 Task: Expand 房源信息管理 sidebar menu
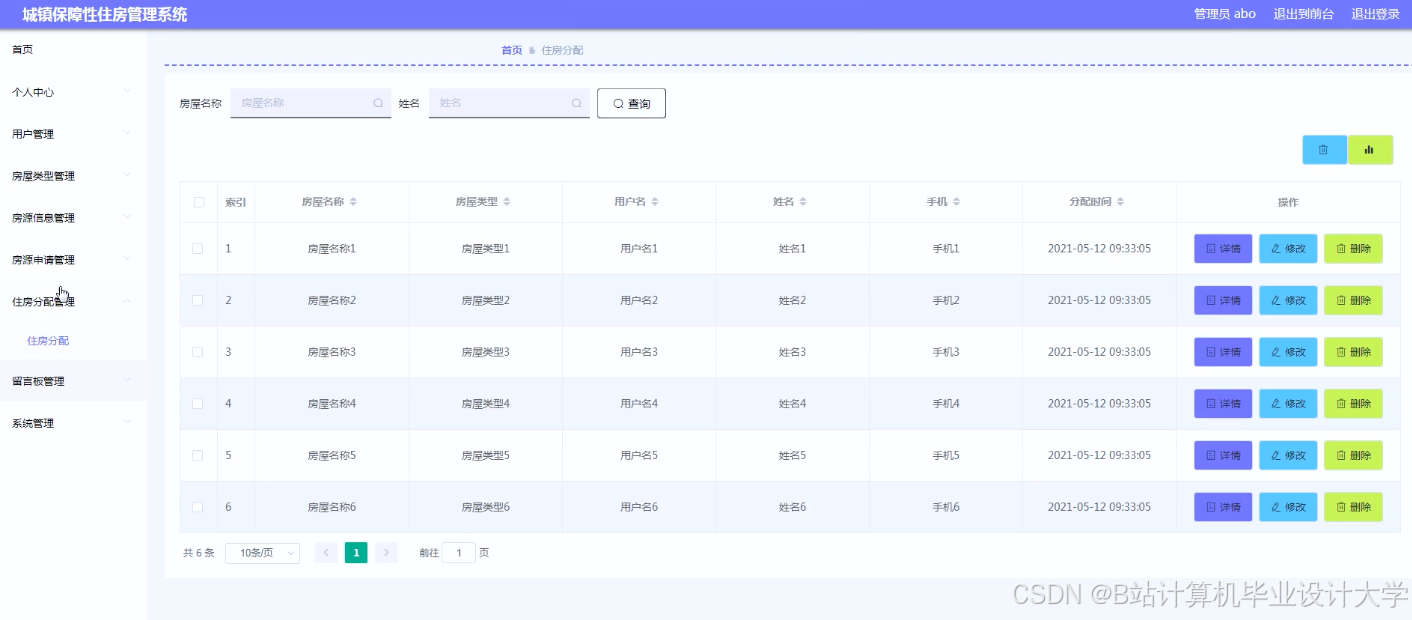tap(73, 218)
